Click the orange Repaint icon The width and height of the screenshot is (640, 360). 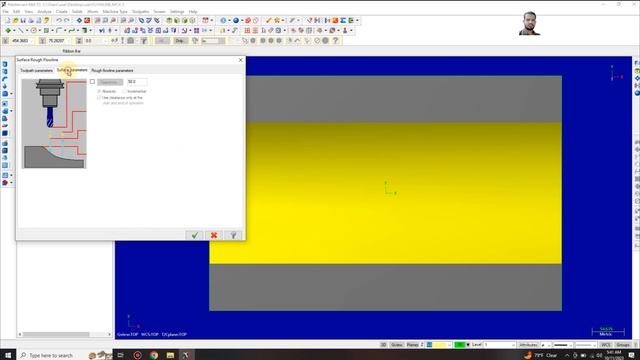click(x=87, y=20)
